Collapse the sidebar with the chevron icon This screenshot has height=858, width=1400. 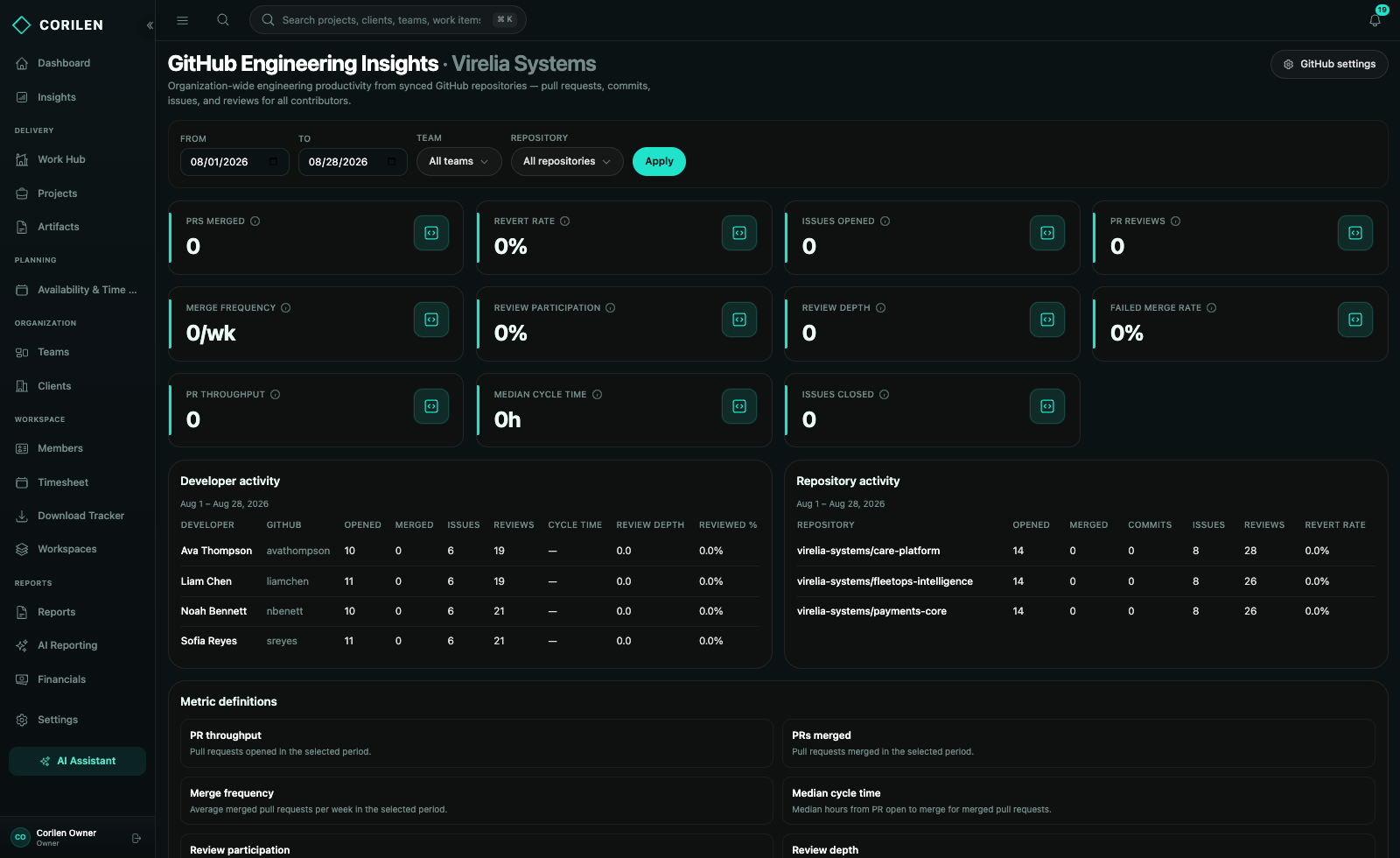point(150,25)
